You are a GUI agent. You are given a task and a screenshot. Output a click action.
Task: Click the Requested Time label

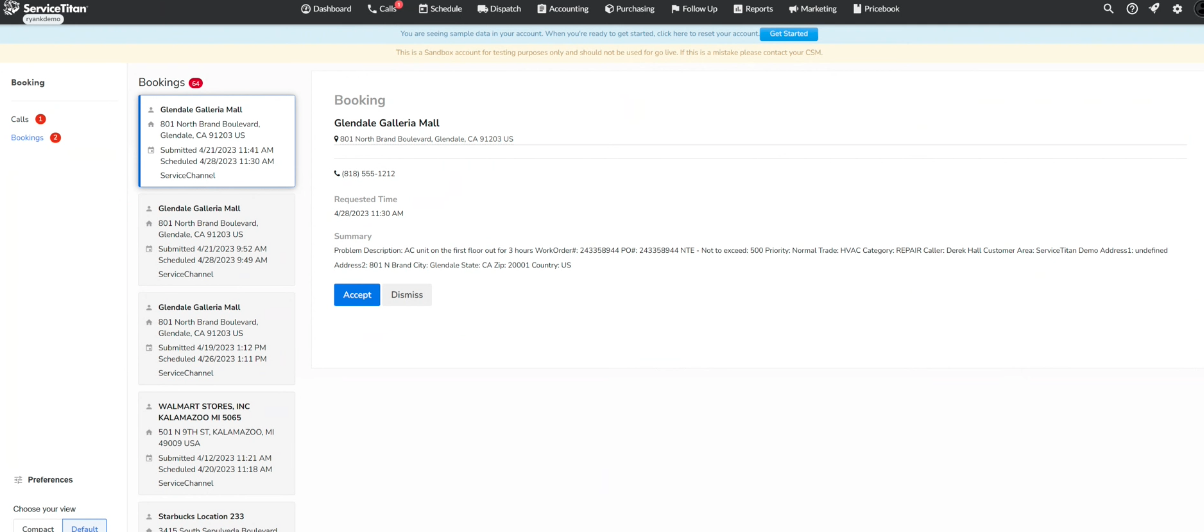pos(365,199)
